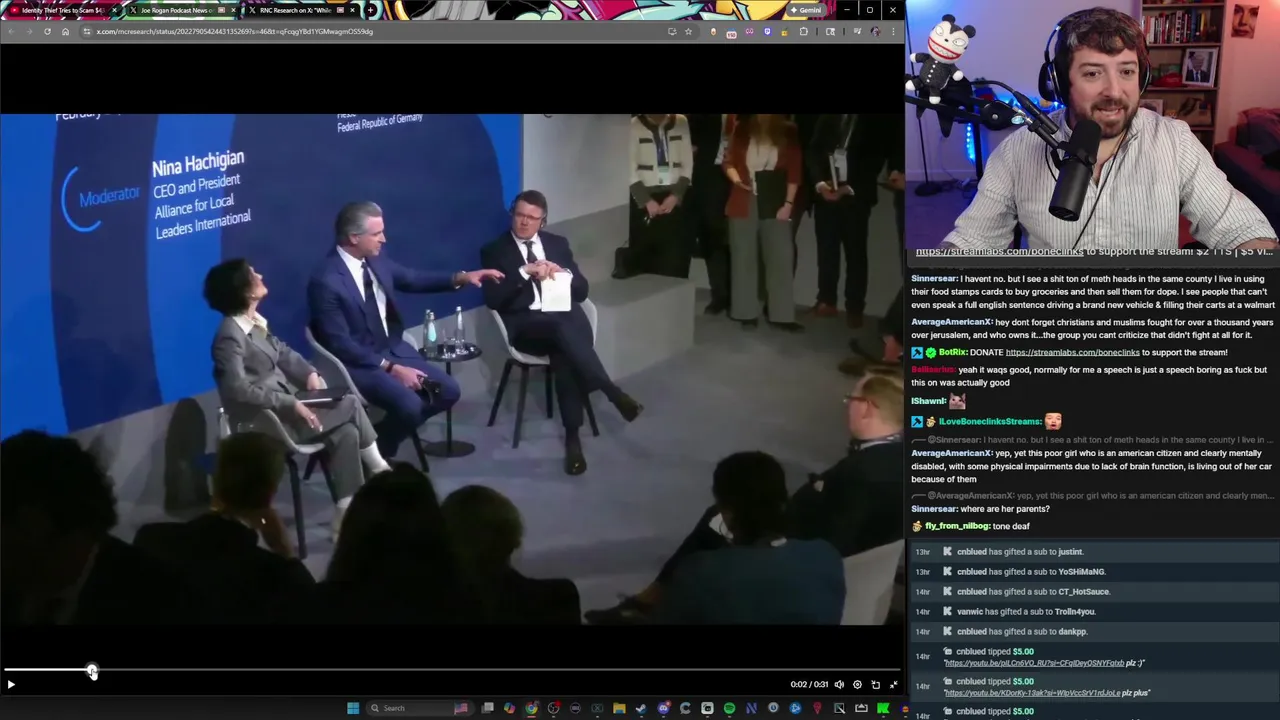Click the BotRix username in chat
Viewport: 1280px width, 720px height.
(953, 352)
